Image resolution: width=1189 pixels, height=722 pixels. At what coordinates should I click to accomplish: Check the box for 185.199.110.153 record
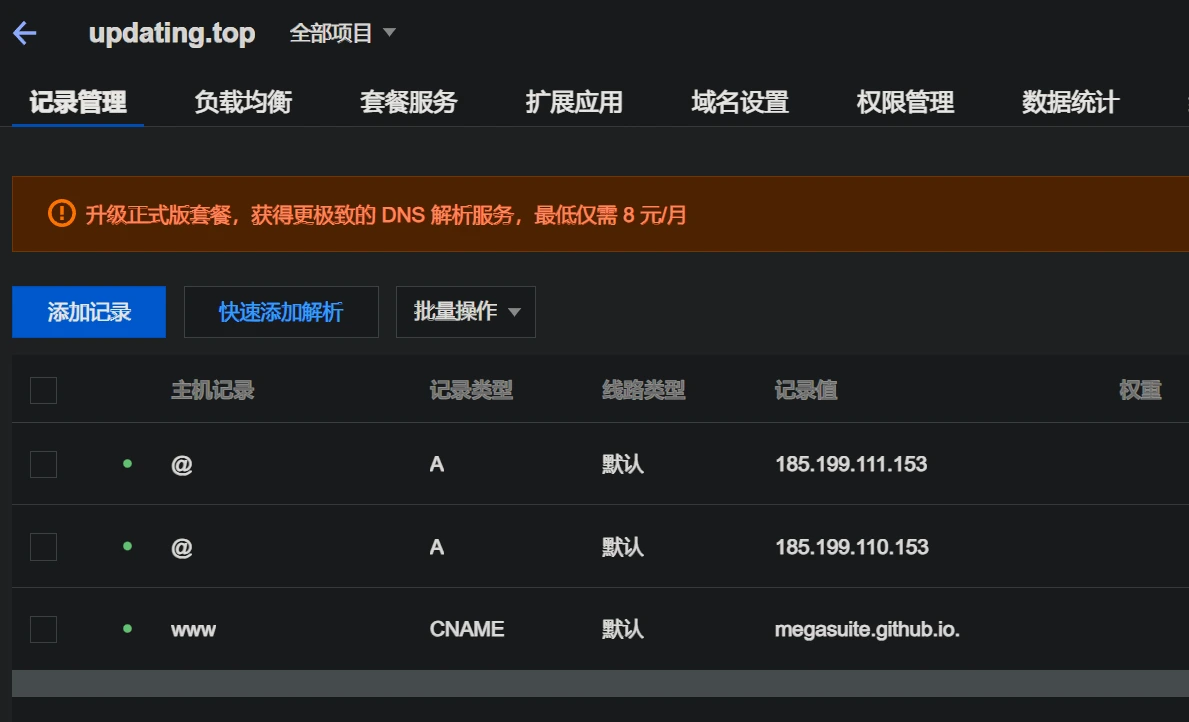43,546
